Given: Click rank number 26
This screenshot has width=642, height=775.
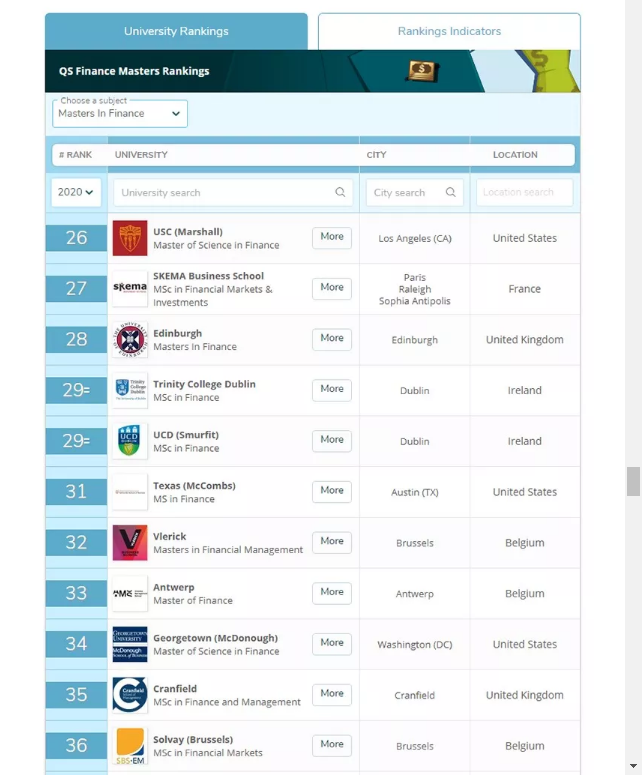Looking at the screenshot, I should point(76,238).
